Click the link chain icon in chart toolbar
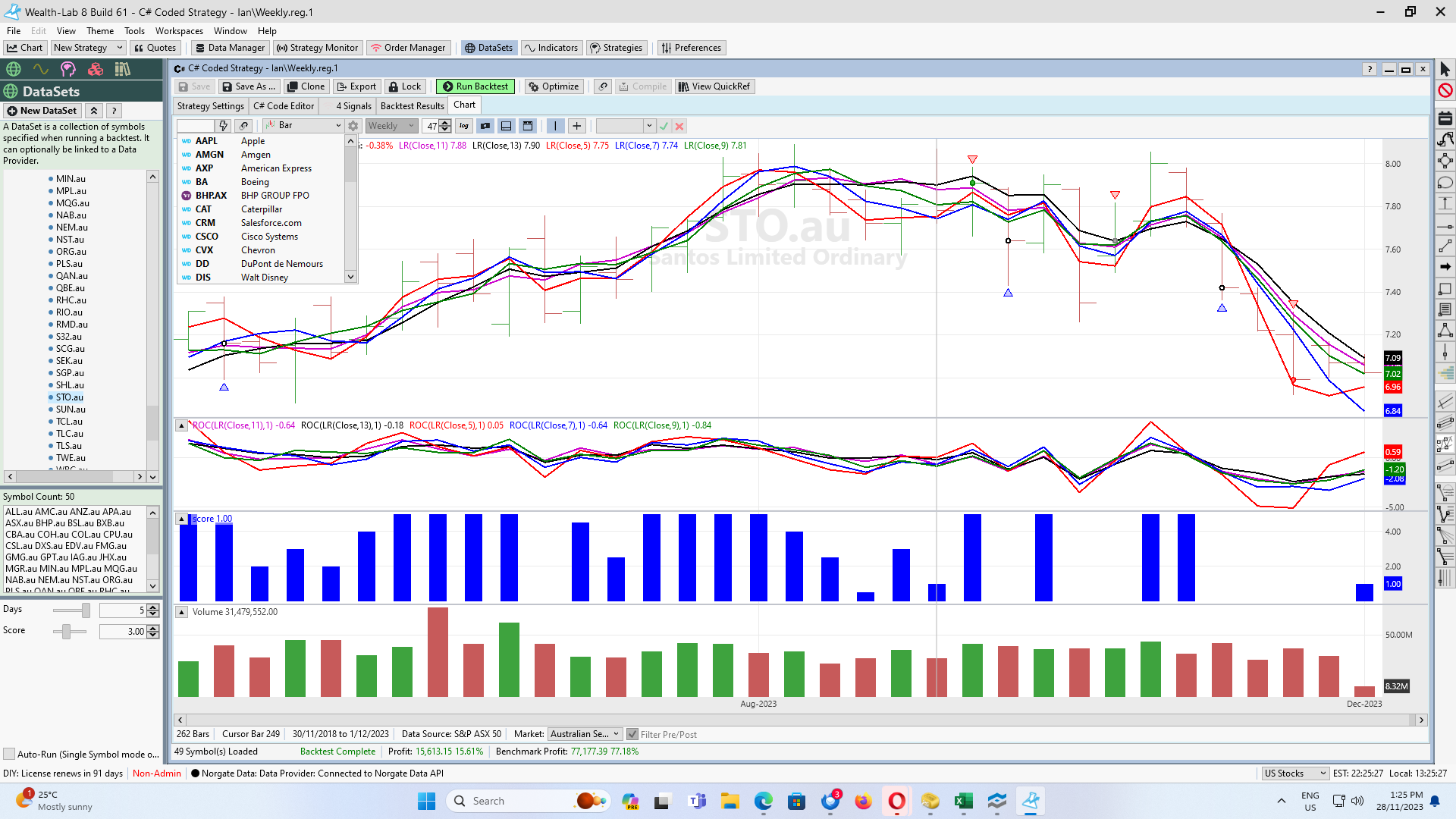 tap(243, 126)
